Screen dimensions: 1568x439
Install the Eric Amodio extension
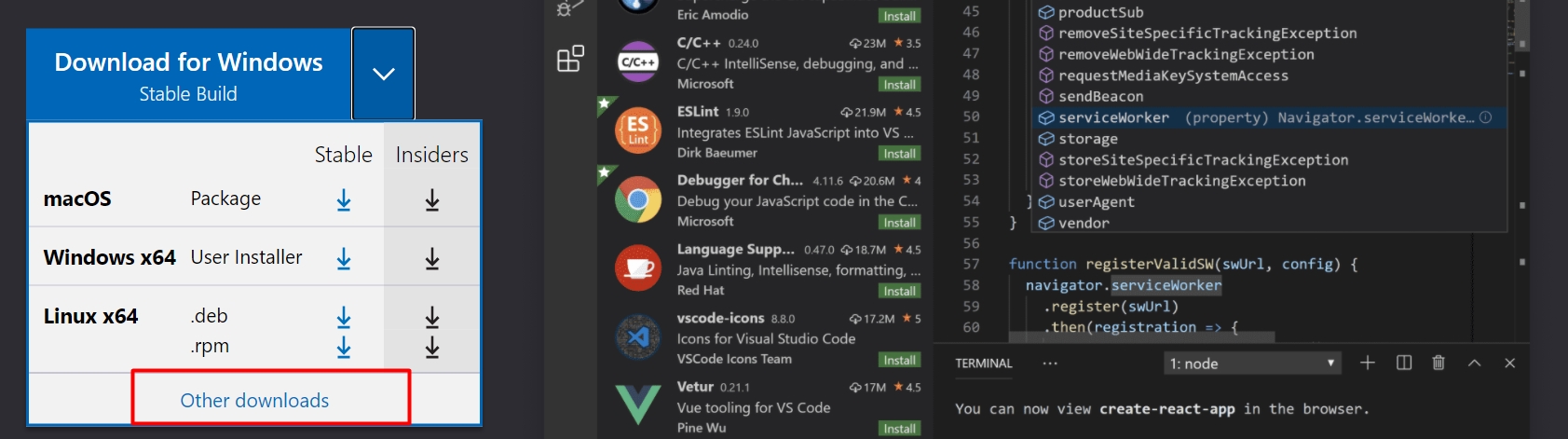click(x=899, y=16)
